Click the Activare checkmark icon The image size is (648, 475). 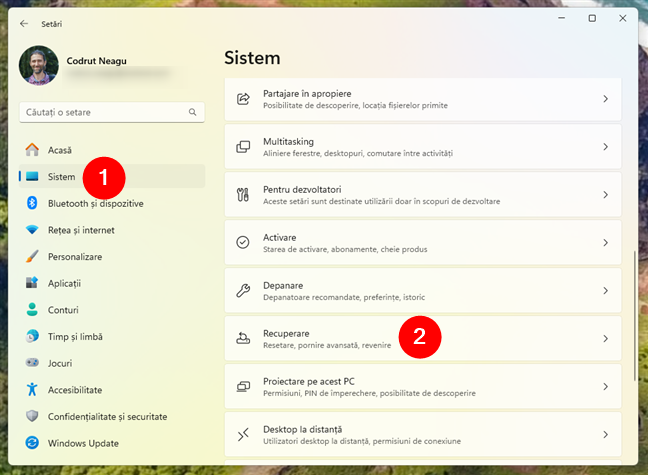(x=243, y=242)
